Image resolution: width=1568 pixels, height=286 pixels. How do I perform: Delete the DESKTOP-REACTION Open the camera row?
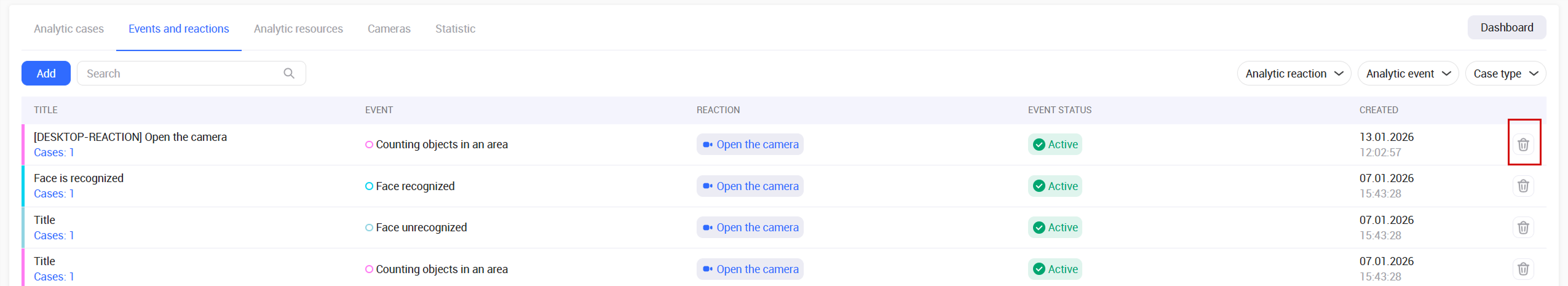click(x=1523, y=145)
